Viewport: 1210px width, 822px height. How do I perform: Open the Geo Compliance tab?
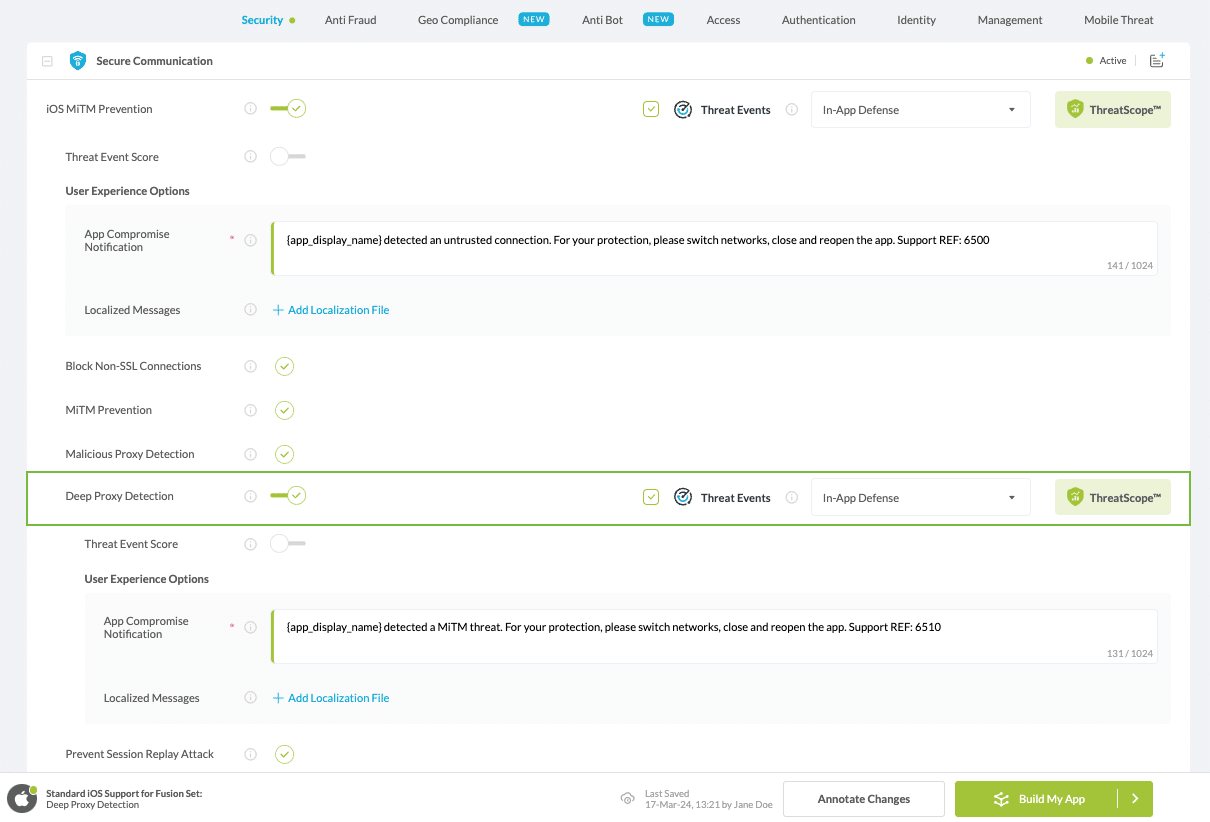tap(458, 20)
